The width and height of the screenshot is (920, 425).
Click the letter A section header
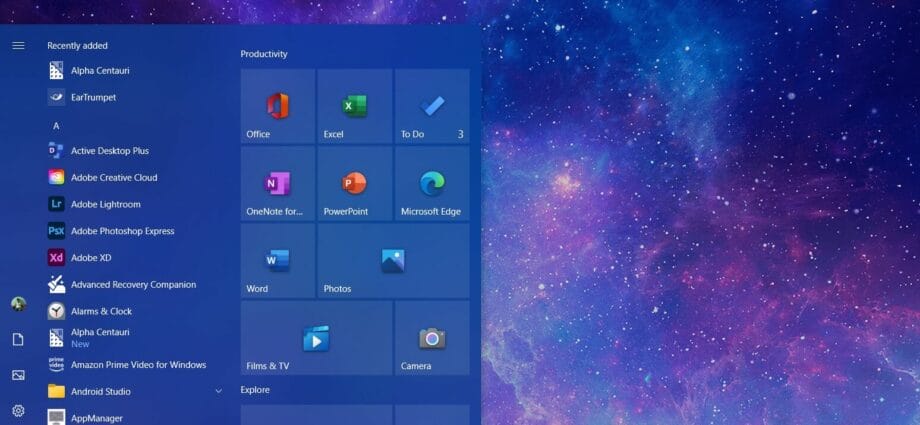point(56,126)
